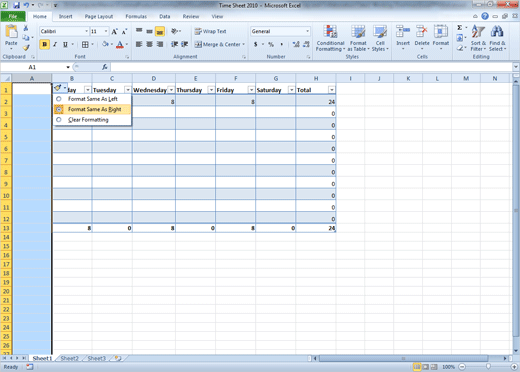This screenshot has width=520, height=372.
Task: Click Merge & Center button
Action: point(220,44)
